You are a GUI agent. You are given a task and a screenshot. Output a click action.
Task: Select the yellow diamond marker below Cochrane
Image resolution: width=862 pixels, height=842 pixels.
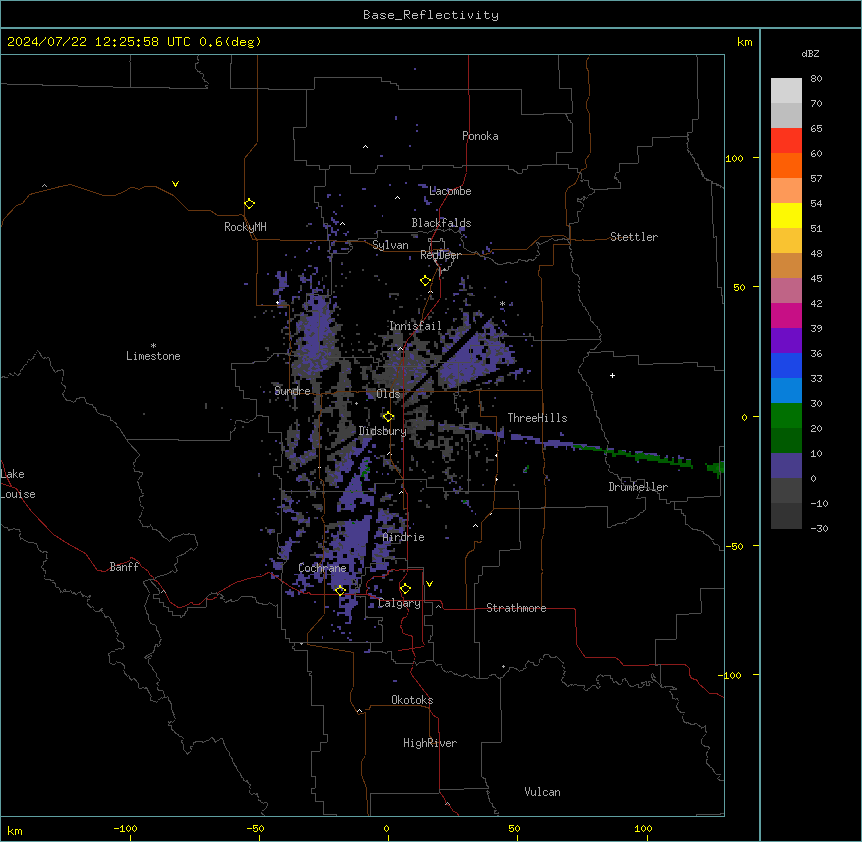click(340, 591)
